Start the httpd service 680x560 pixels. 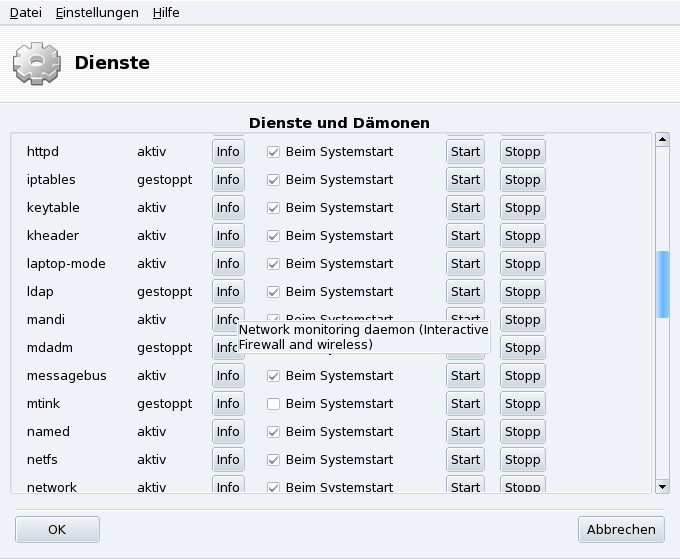click(465, 152)
